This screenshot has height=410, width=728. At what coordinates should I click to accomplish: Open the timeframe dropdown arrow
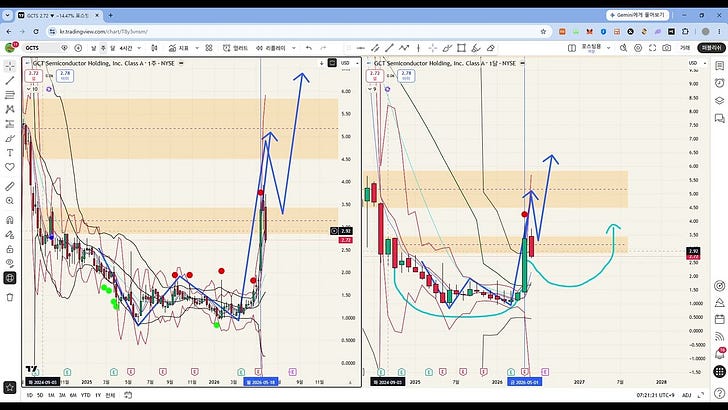click(139, 48)
